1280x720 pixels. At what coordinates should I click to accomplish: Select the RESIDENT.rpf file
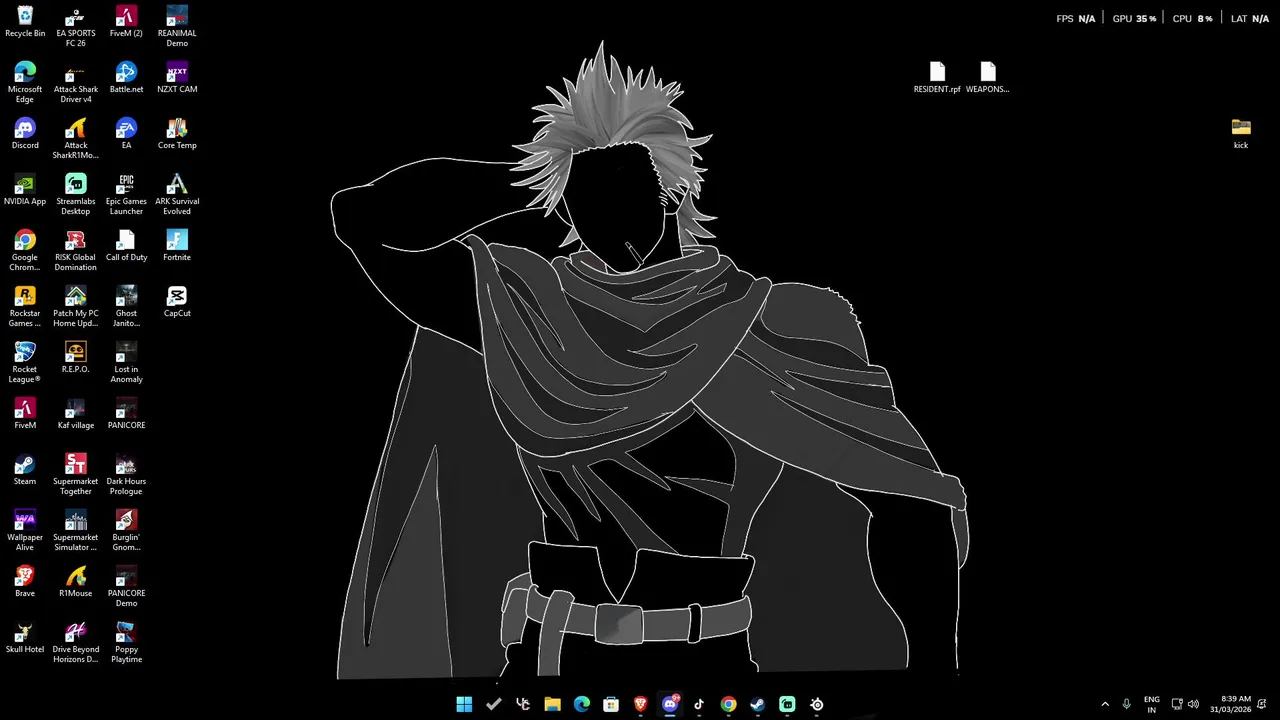tap(937, 78)
